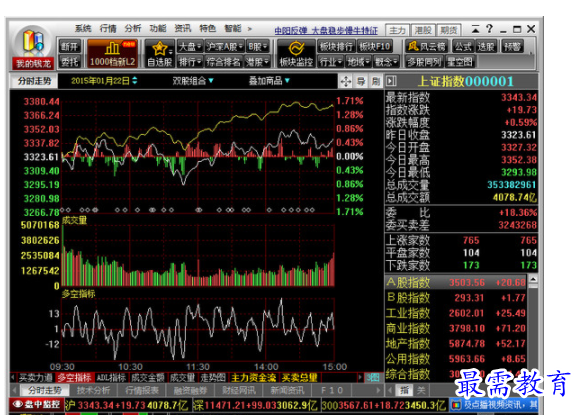Toggle the 主力 mode button

click(397, 30)
